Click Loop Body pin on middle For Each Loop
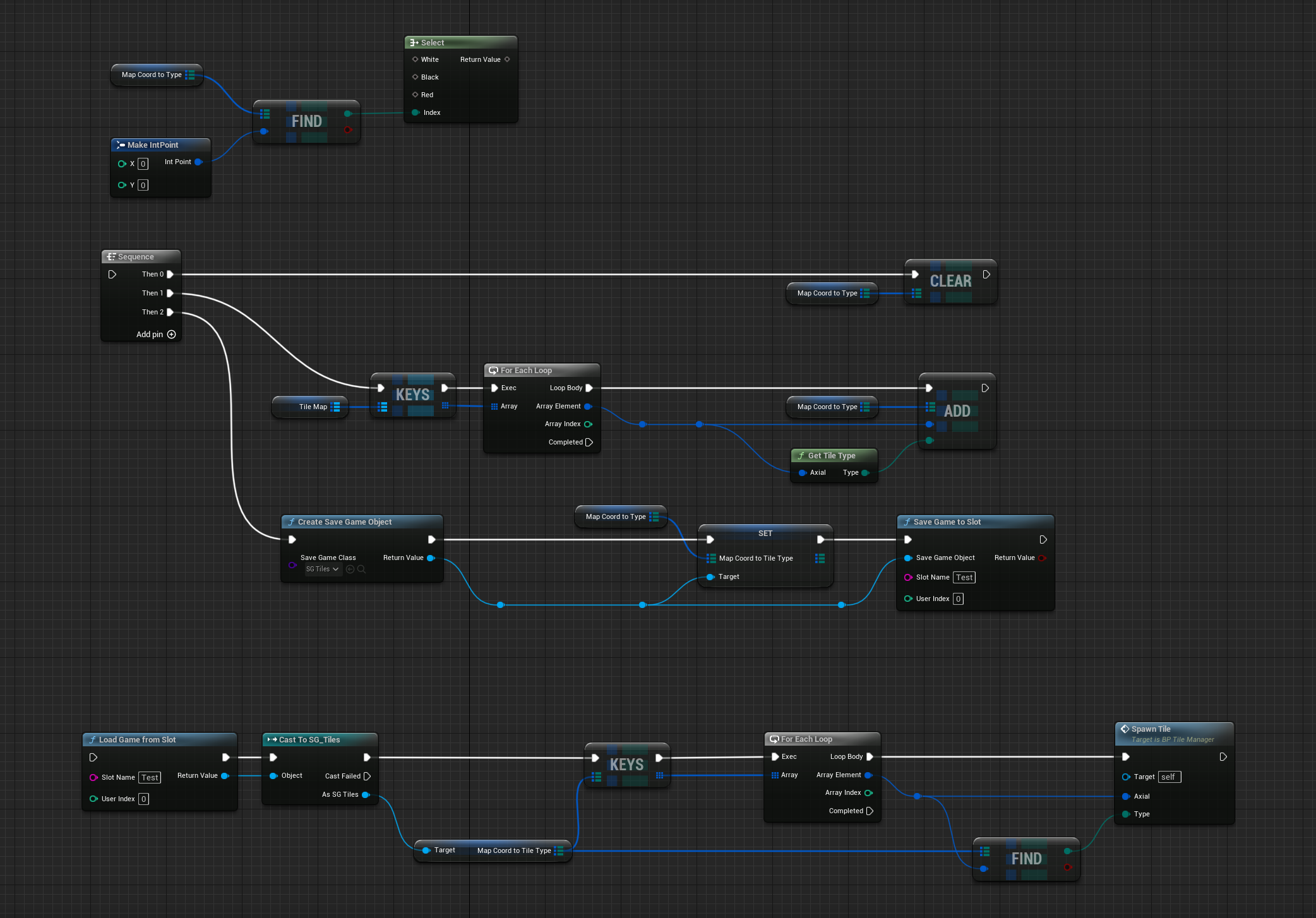The width and height of the screenshot is (1316, 918). [589, 388]
